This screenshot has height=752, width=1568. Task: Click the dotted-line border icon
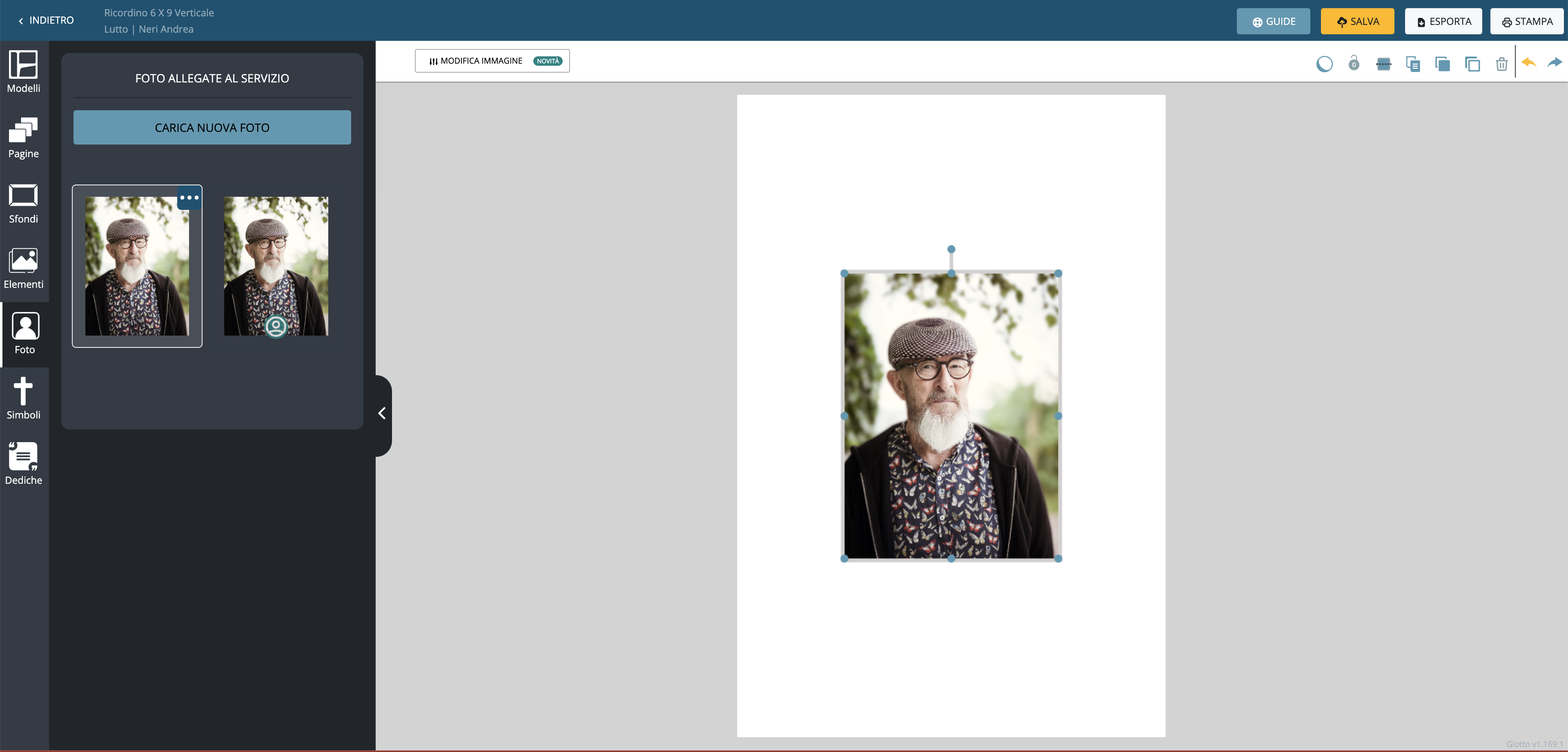(1383, 64)
